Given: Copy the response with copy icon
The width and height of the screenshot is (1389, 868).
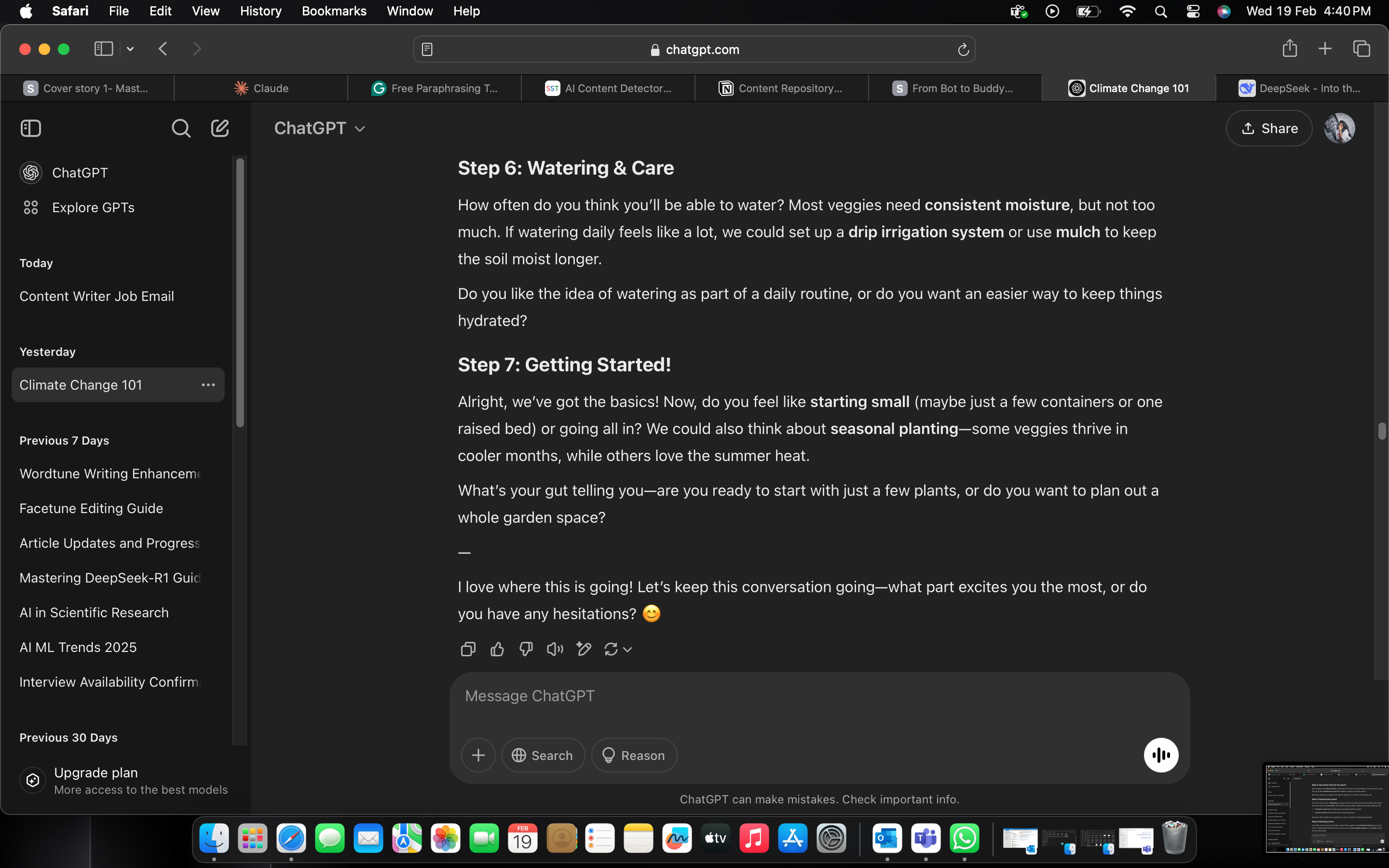Looking at the screenshot, I should 468,649.
